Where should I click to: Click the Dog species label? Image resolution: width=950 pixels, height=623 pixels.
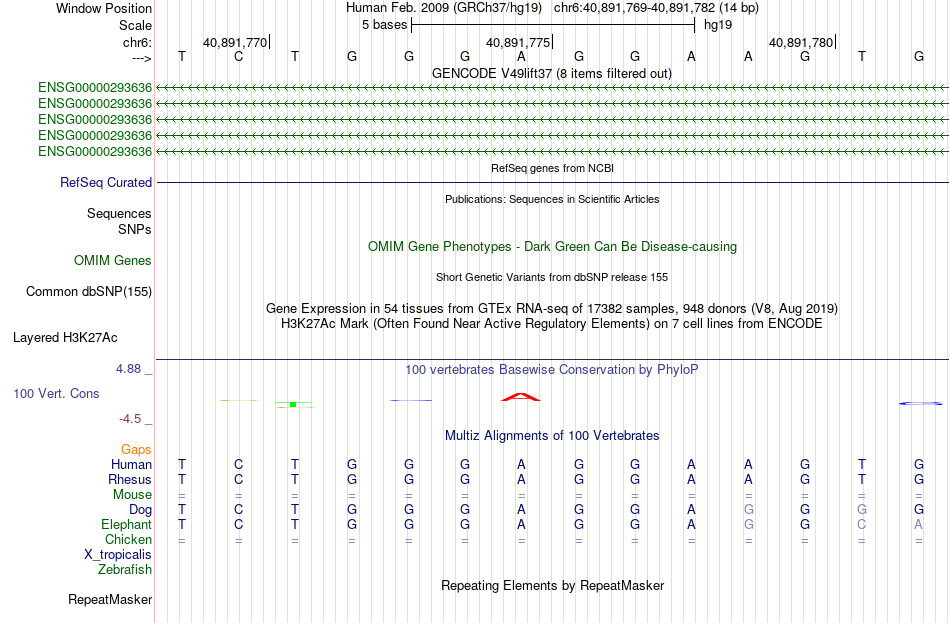(140, 510)
